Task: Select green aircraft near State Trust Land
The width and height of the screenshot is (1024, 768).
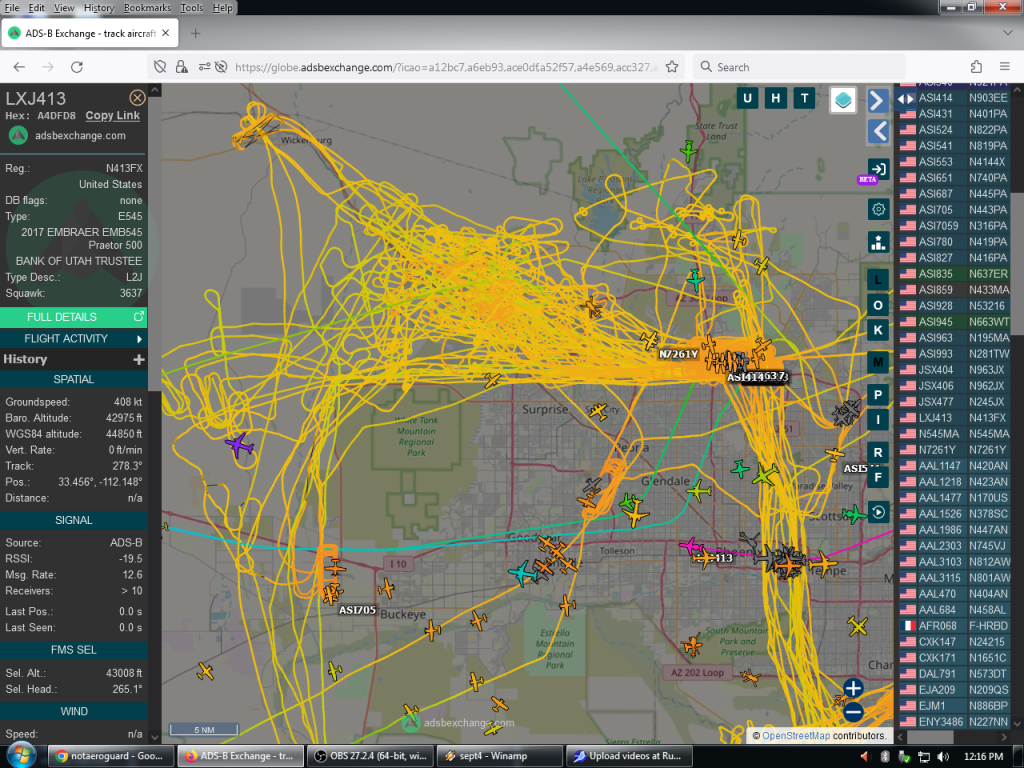Action: [x=688, y=151]
